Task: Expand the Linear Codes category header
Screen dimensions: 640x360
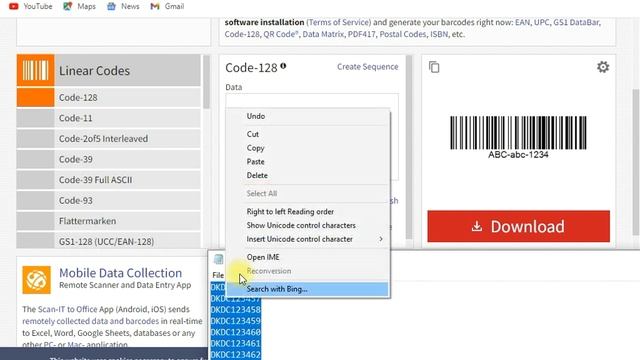Action: [x=109, y=70]
